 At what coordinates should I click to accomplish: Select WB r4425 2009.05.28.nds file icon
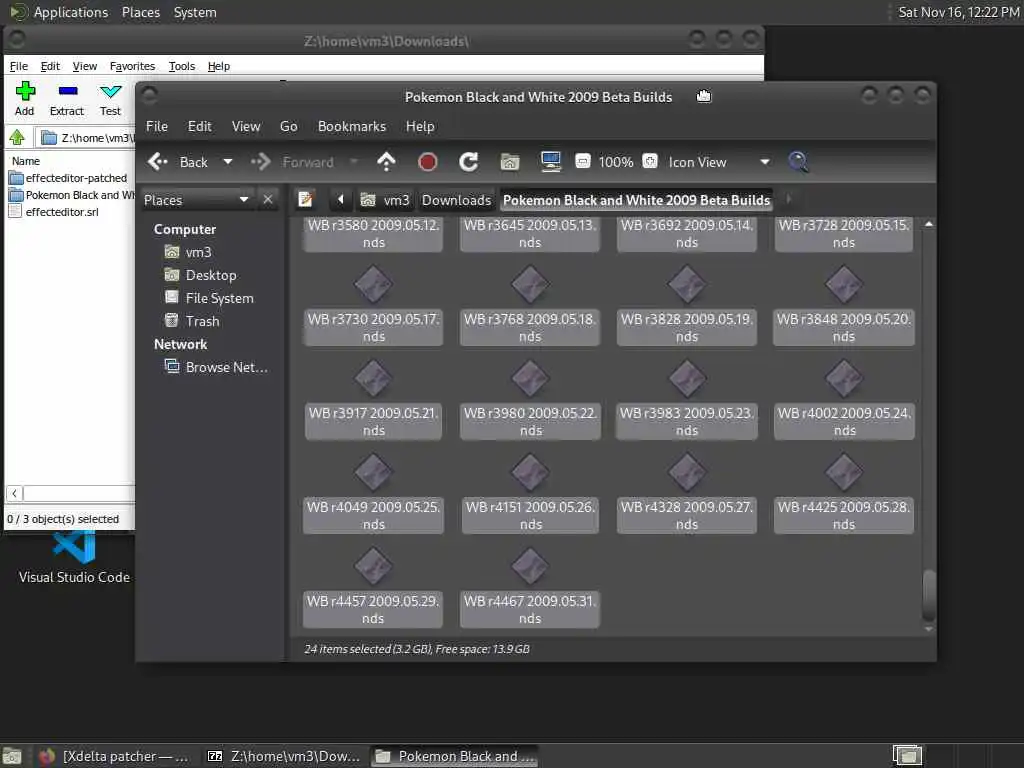click(x=844, y=472)
